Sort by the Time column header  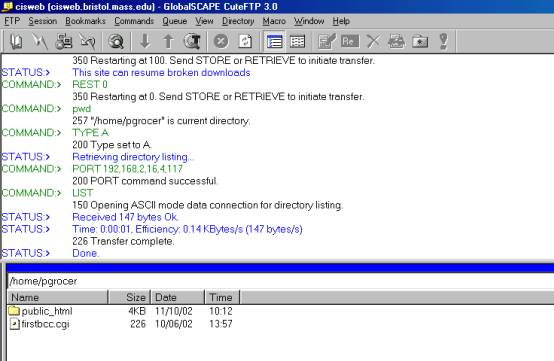pyautogui.click(x=222, y=297)
